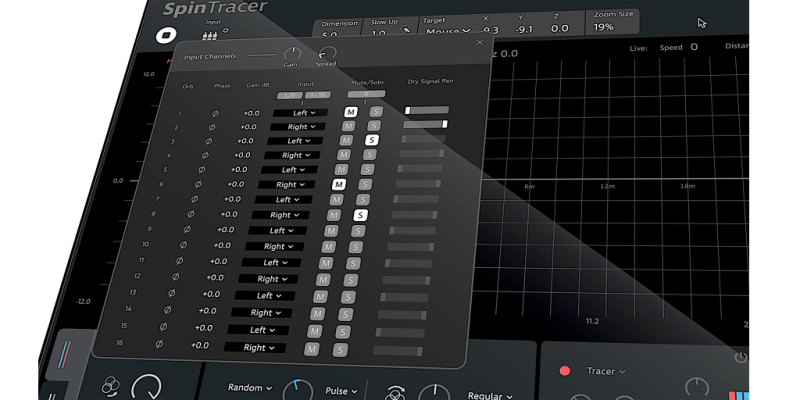Click the orbiting circles icon beside Regular

pyautogui.click(x=394, y=393)
